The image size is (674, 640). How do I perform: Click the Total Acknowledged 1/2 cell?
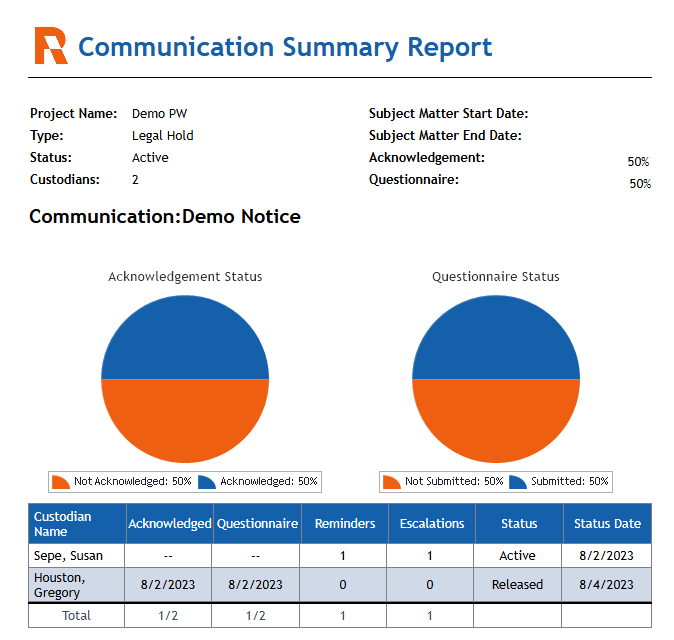(x=168, y=616)
